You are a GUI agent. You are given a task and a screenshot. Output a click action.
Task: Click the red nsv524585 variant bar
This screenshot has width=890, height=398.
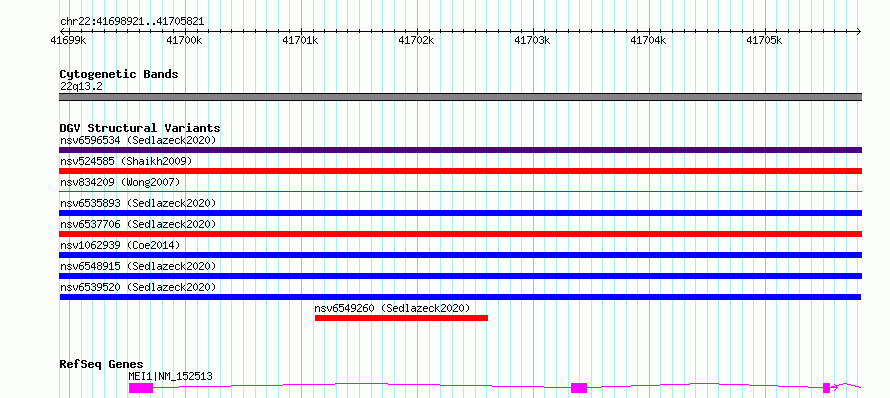click(x=460, y=171)
